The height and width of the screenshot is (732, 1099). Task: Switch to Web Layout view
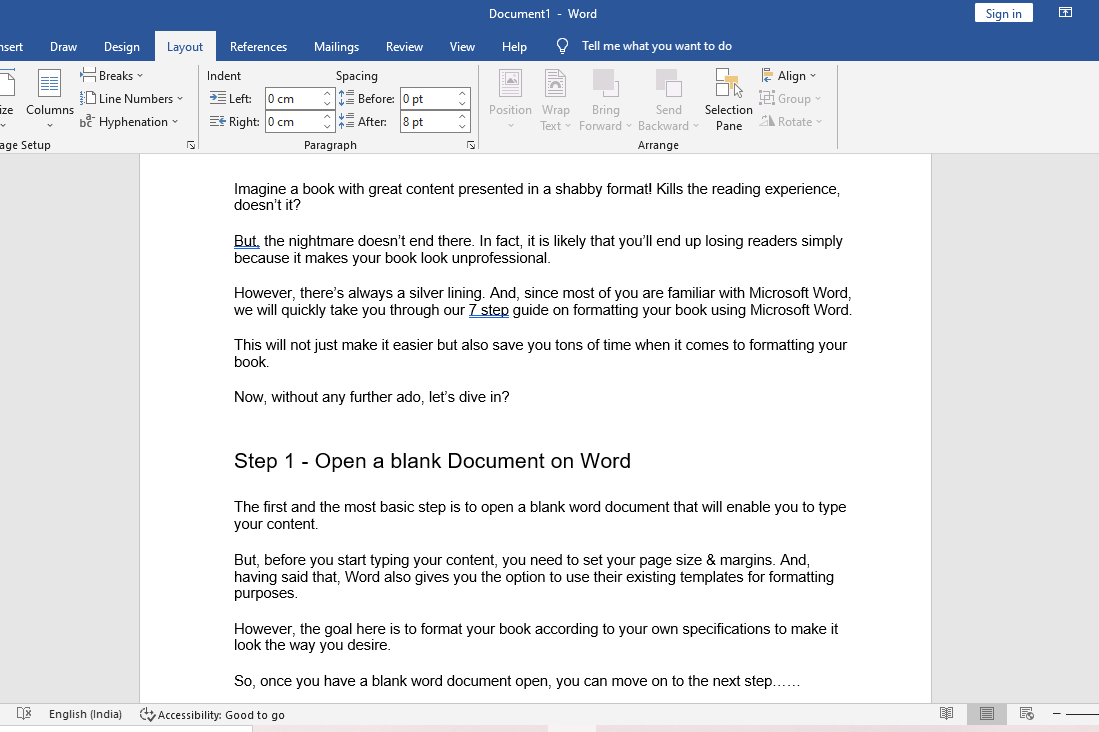tap(1026, 714)
